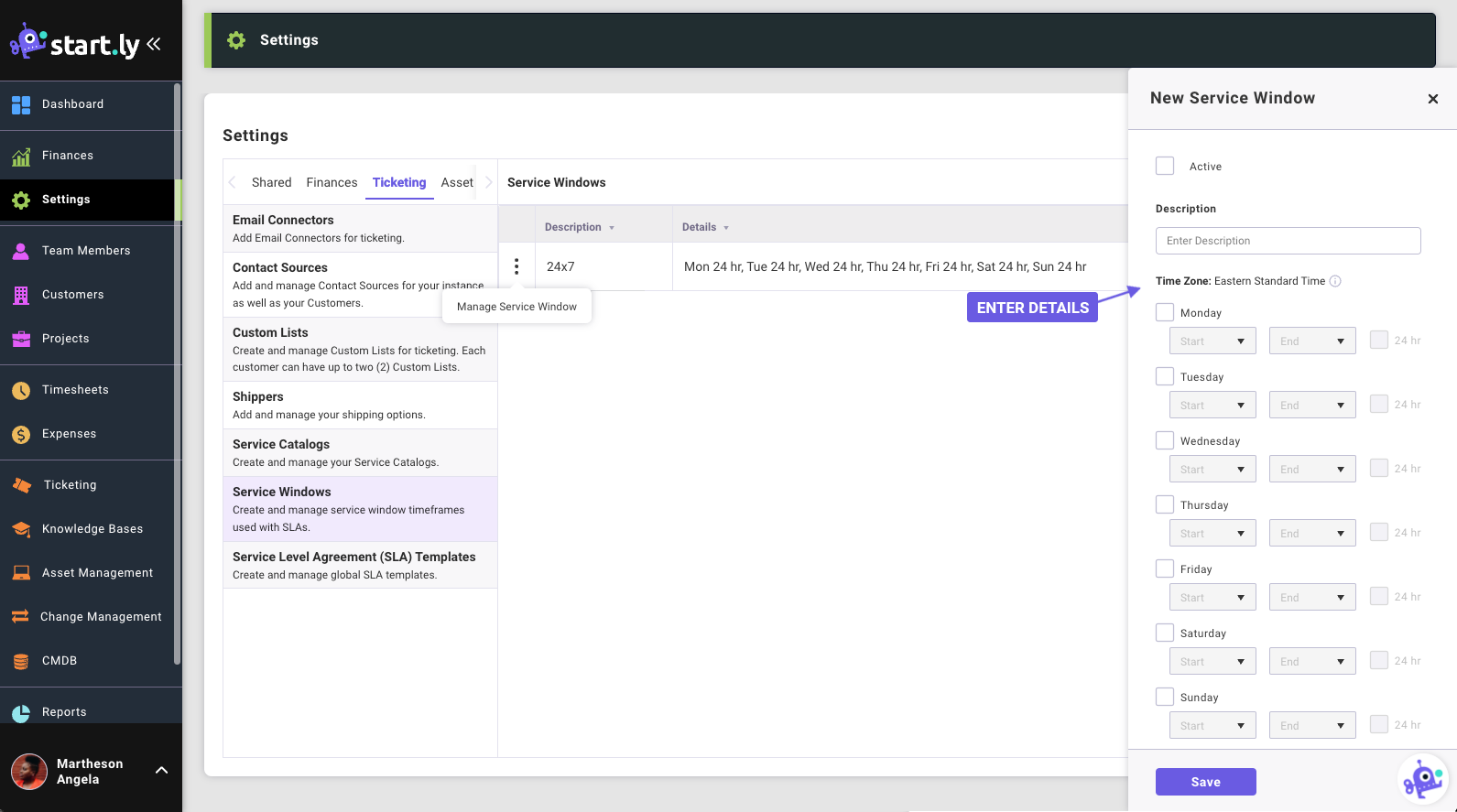The image size is (1457, 812).
Task: Switch to the Shared settings tab
Action: pyautogui.click(x=271, y=183)
